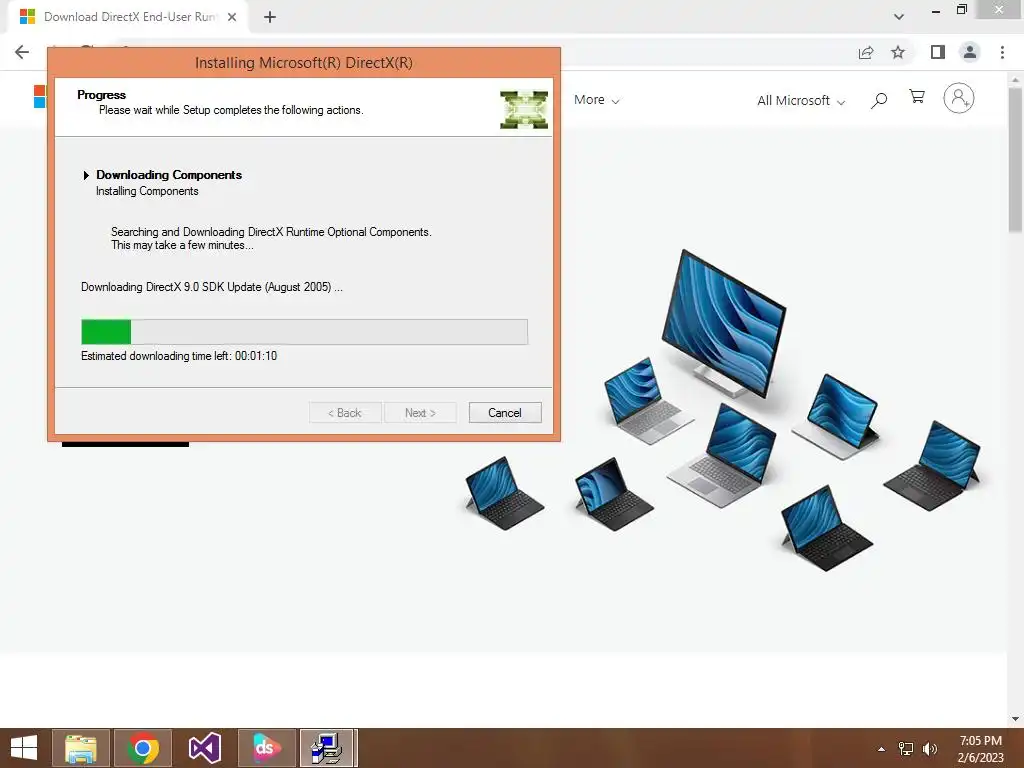
Task: Click the page vertical scrollbar thumb
Action: click(x=1015, y=160)
